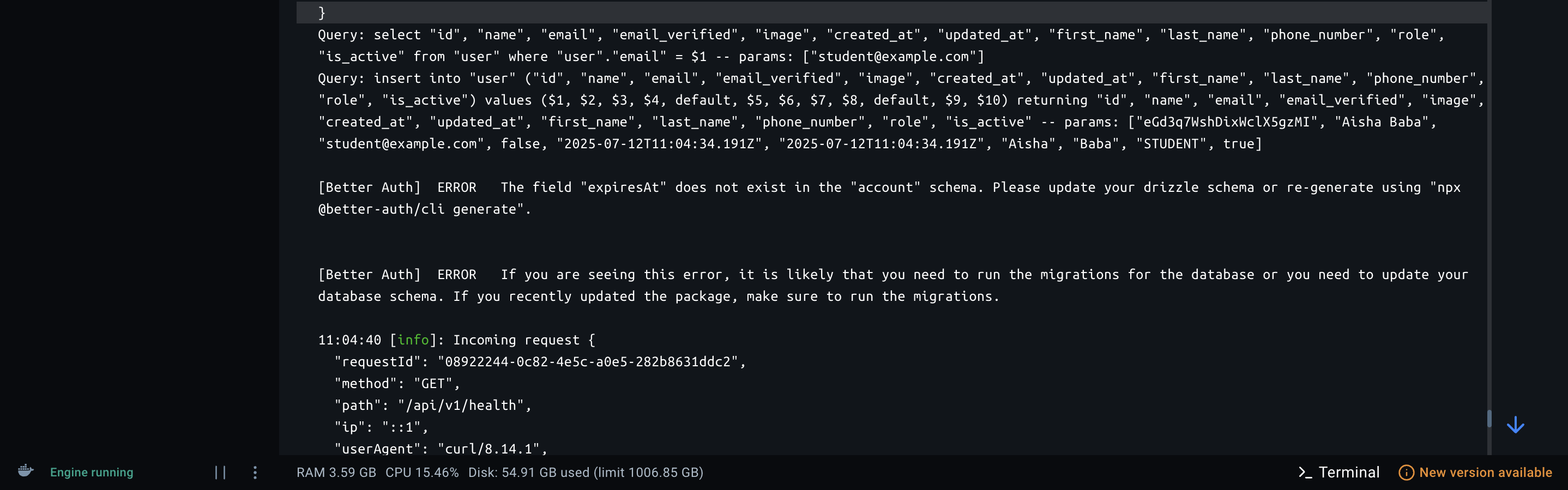
Task: Click the insert into user query line
Action: (901, 111)
